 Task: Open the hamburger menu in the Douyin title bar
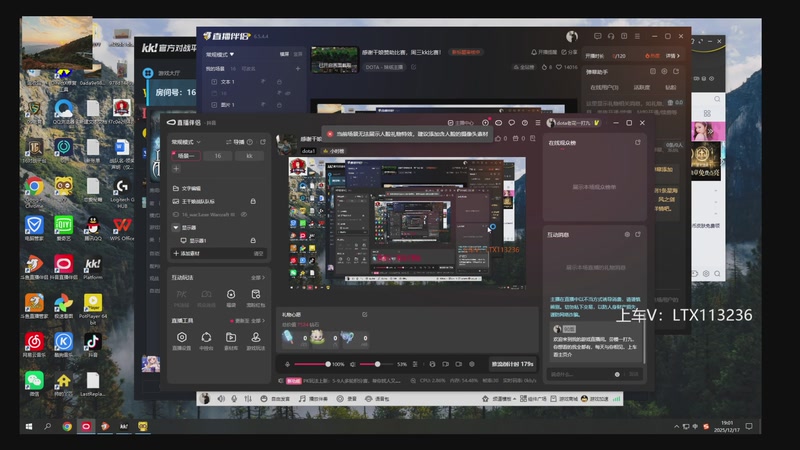[x=538, y=123]
